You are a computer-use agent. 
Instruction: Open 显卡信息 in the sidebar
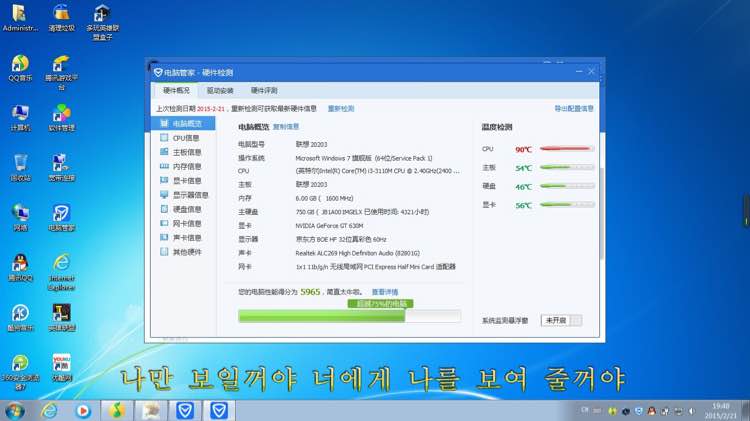(x=183, y=181)
